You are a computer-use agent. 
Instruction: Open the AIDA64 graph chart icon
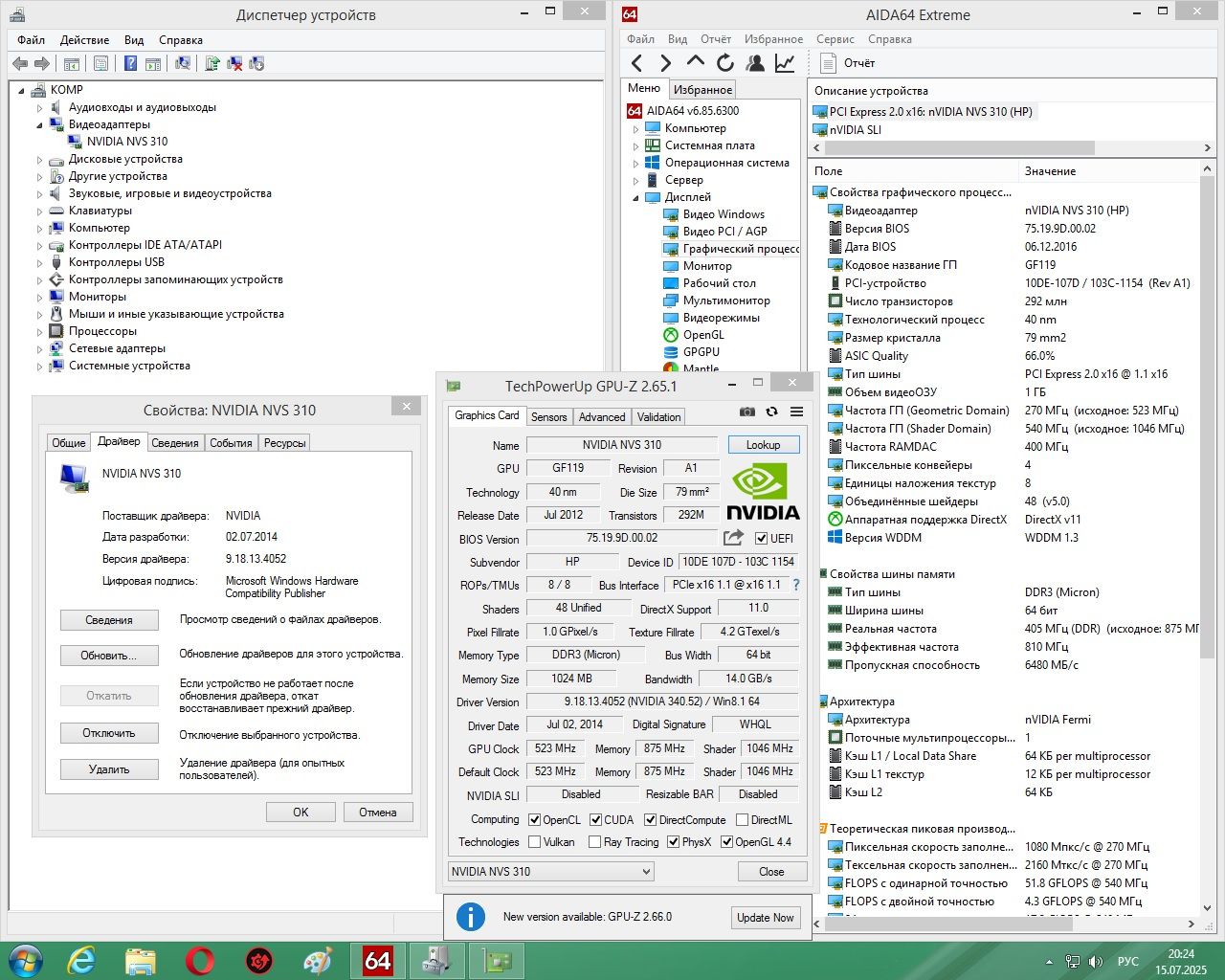click(785, 63)
